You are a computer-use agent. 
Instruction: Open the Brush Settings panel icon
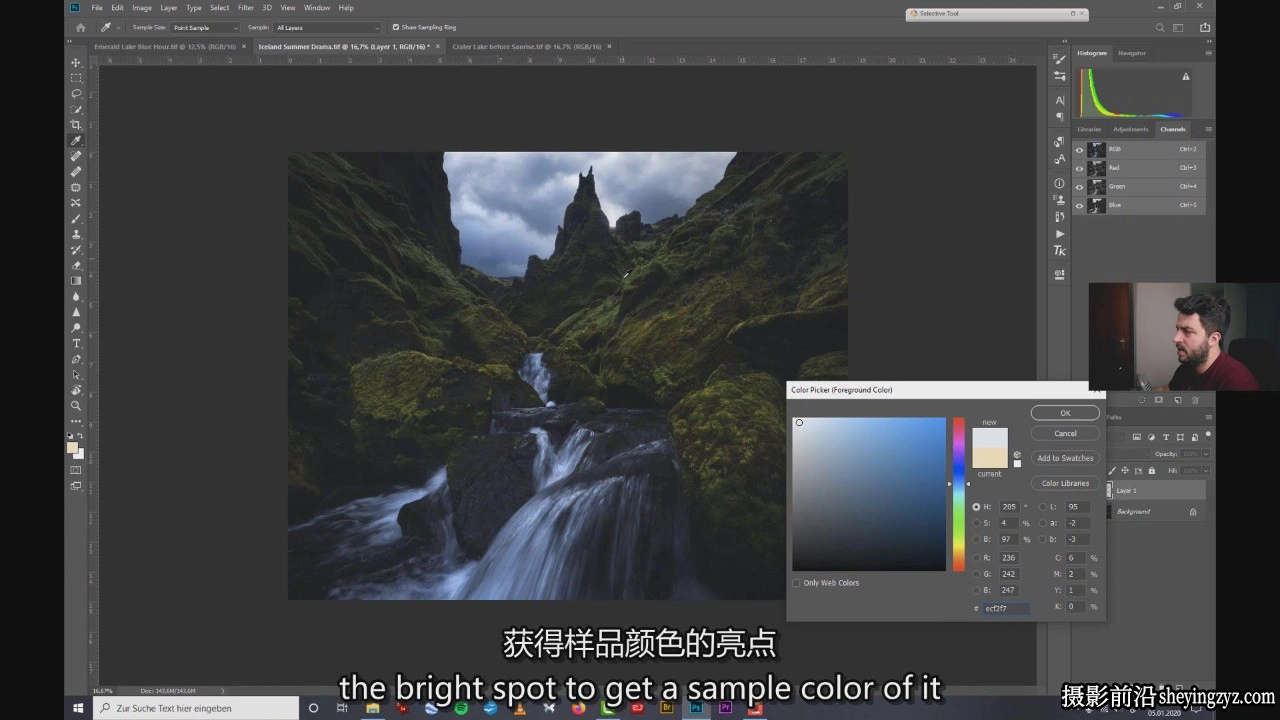1060,59
